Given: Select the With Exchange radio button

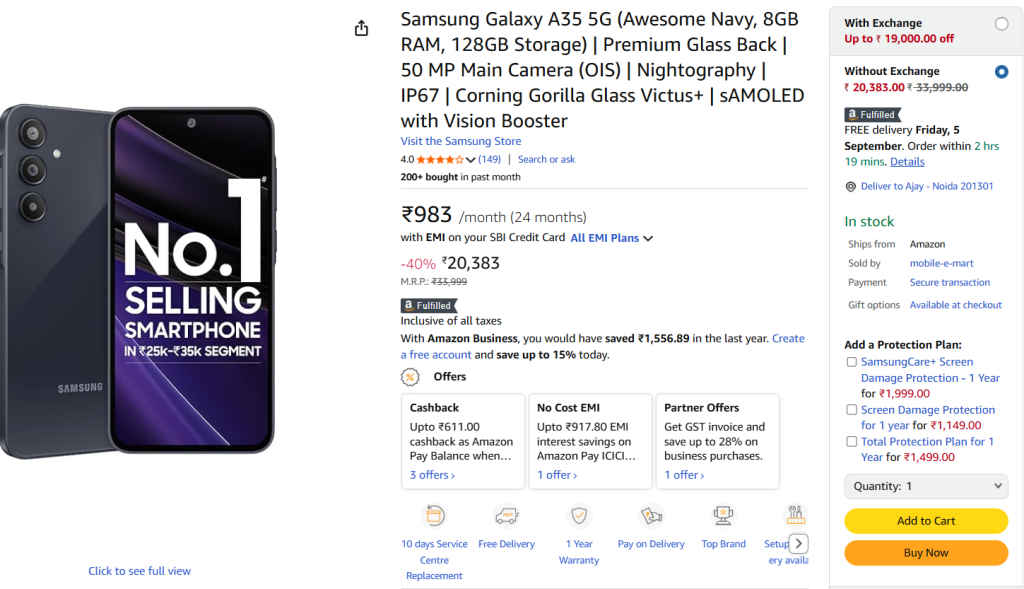Looking at the screenshot, I should pyautogui.click(x=1000, y=22).
